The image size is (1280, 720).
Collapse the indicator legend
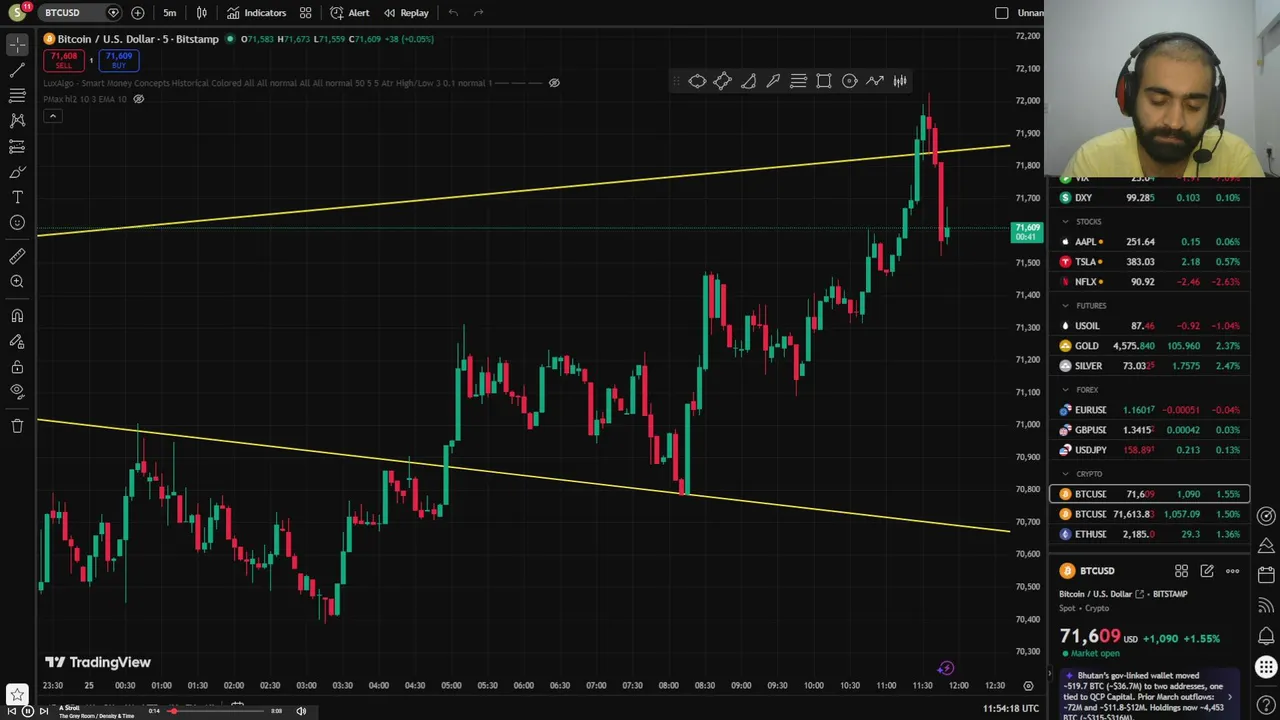(x=52, y=116)
